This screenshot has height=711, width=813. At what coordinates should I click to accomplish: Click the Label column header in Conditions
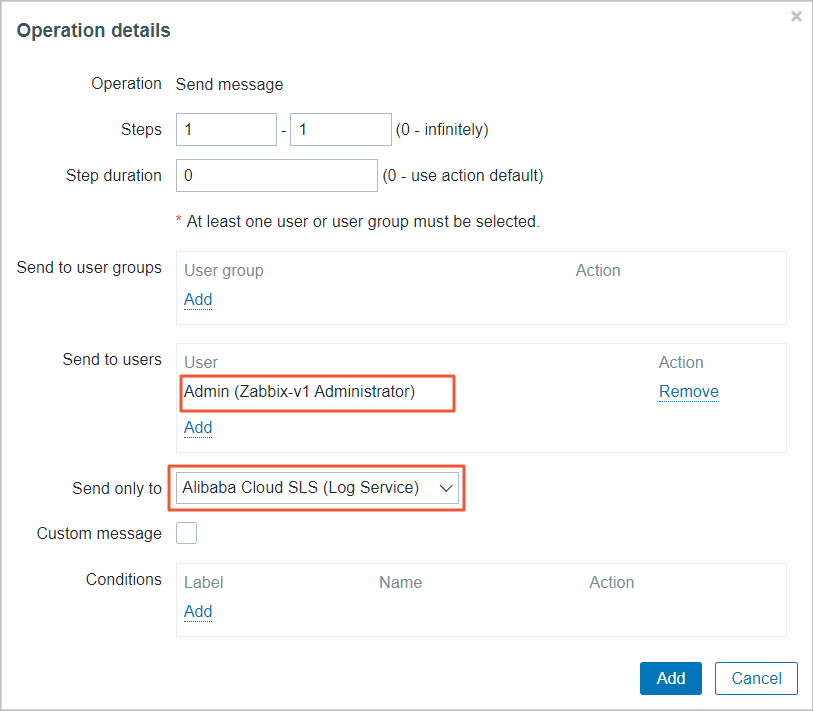[x=204, y=583]
